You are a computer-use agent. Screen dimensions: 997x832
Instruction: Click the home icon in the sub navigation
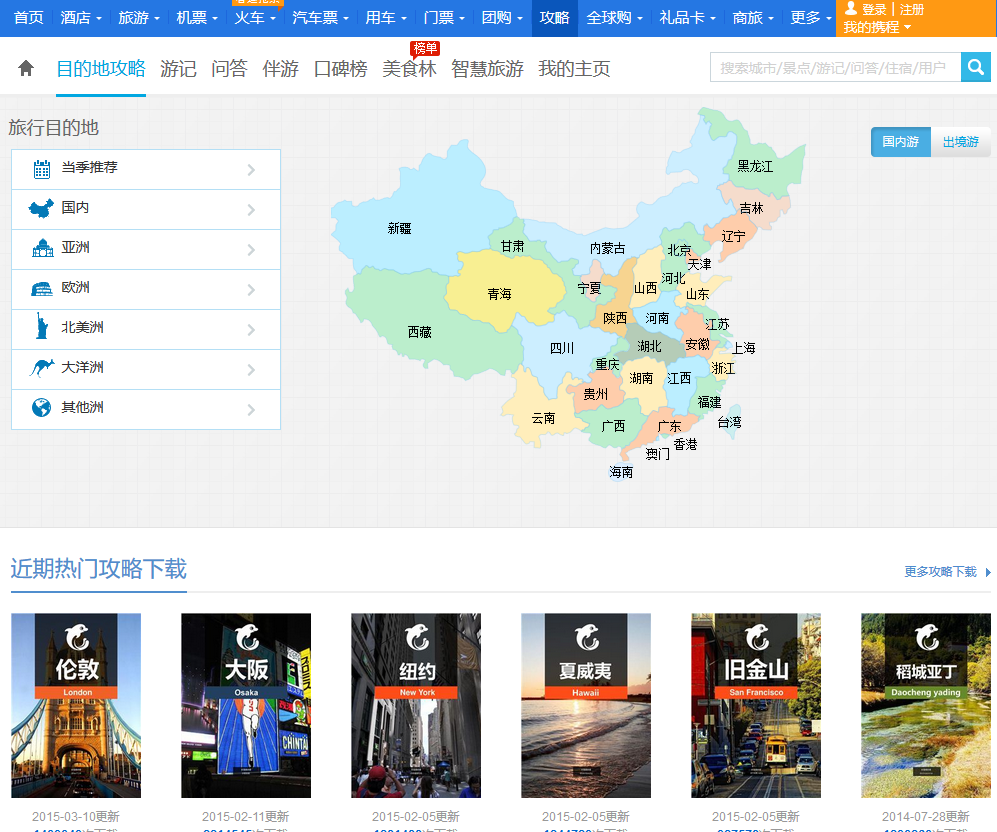click(x=26, y=68)
